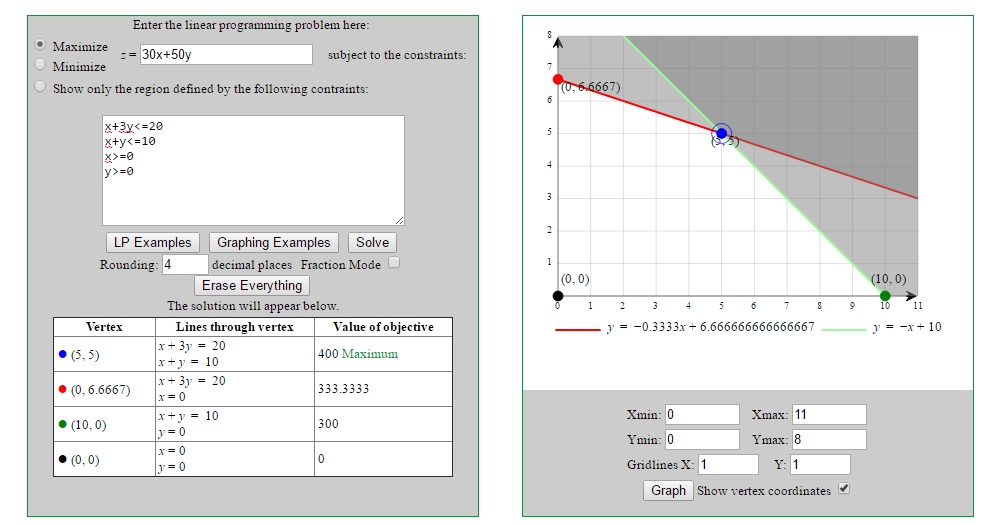Click the black origin point on graph
This screenshot has height=525, width=995.
[558, 296]
